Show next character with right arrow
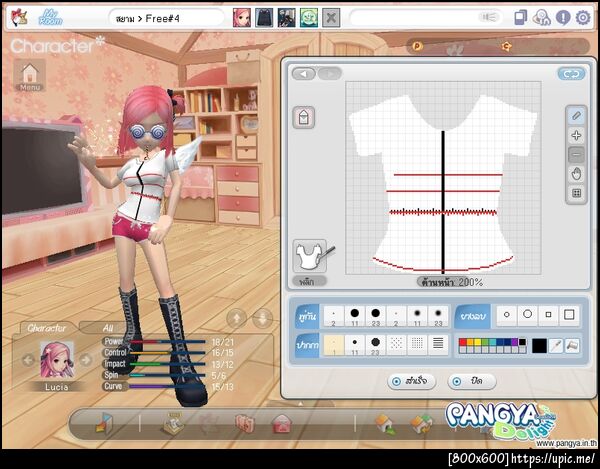Viewport: 600px width, 469px height. 86,360
